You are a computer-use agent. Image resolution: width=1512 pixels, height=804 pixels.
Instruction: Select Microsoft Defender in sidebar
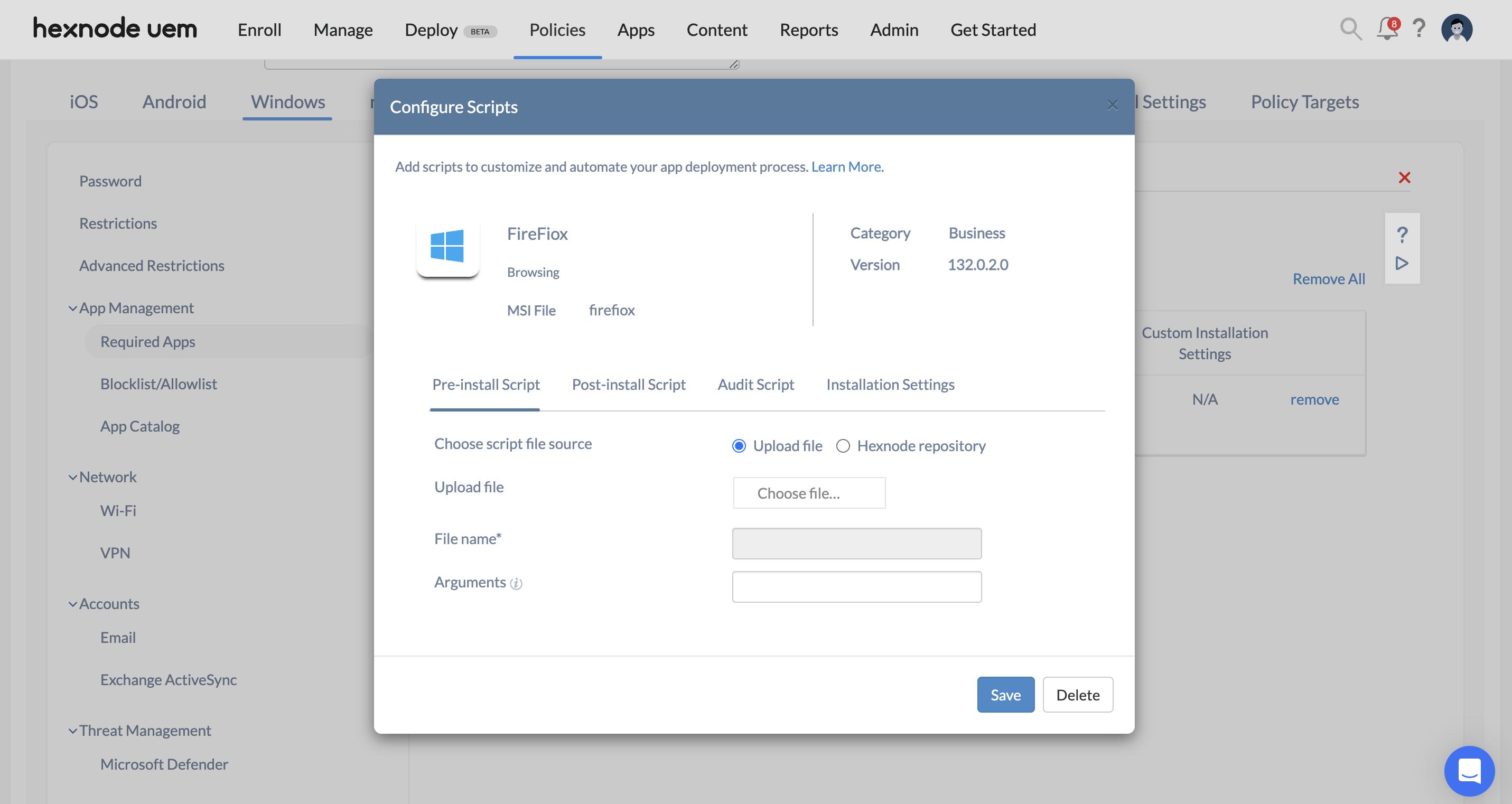click(164, 764)
